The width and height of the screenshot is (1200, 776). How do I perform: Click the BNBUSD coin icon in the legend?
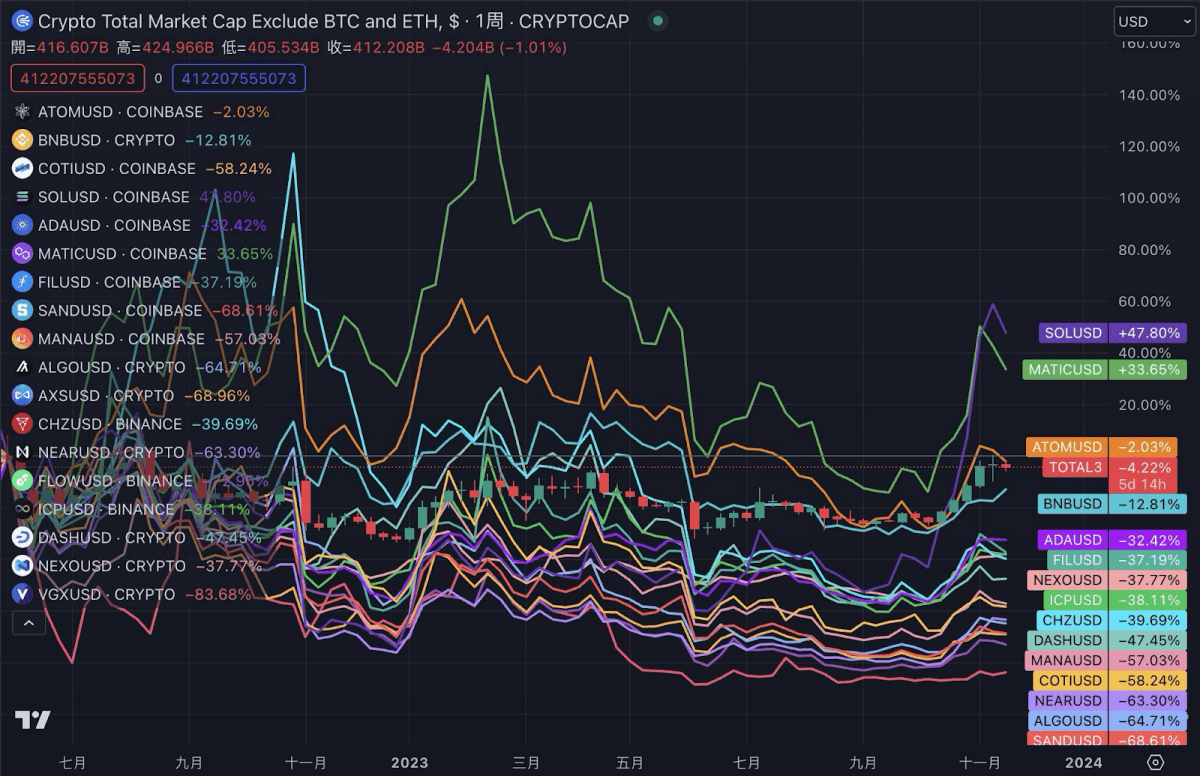click(x=22, y=140)
